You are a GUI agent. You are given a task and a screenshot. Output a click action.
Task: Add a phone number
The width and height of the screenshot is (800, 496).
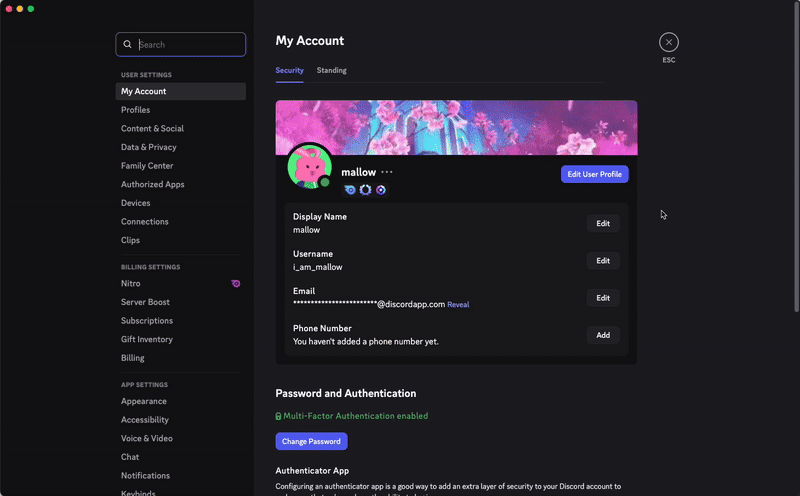602,335
